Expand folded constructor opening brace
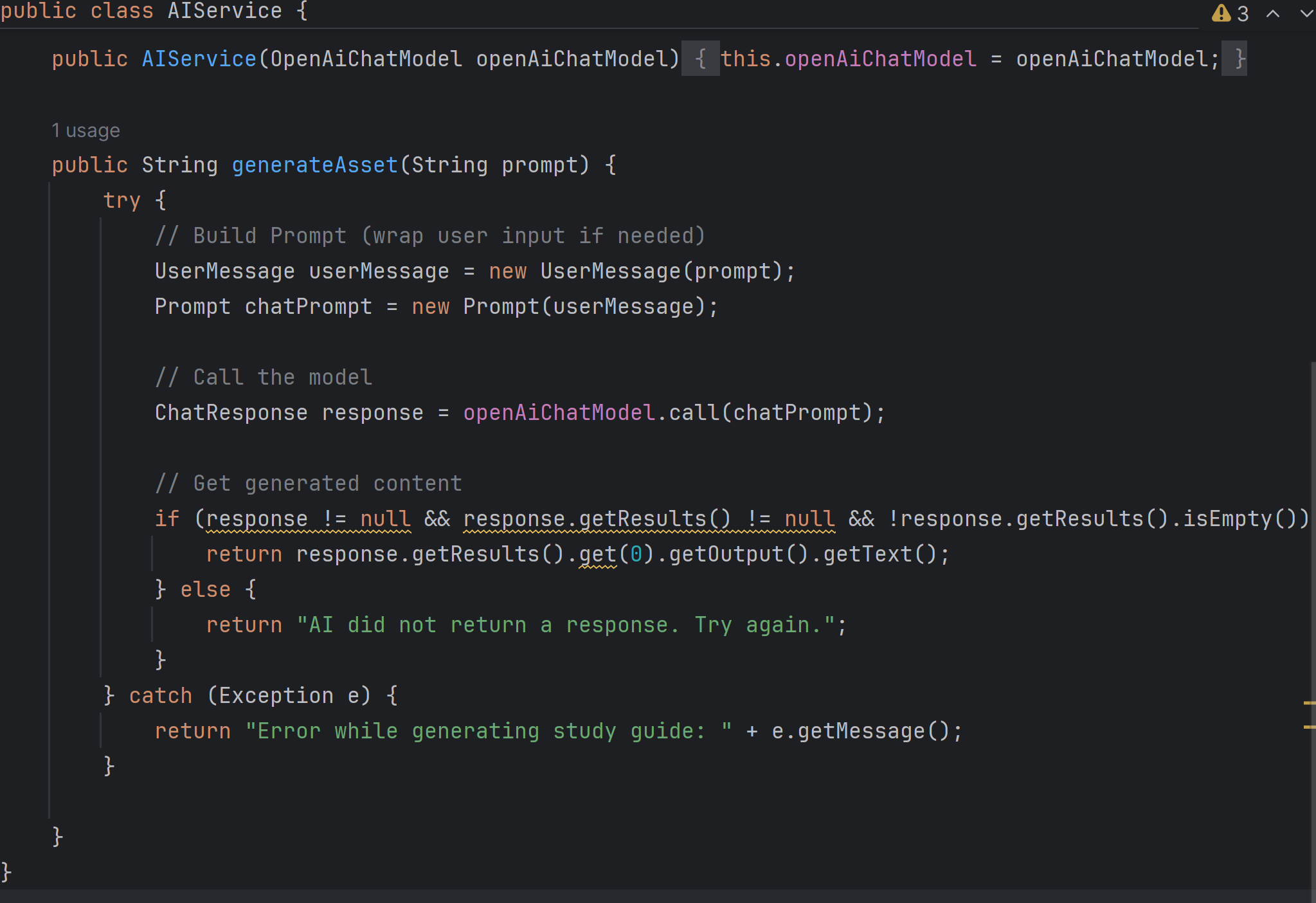The image size is (1316, 903). 700,59
